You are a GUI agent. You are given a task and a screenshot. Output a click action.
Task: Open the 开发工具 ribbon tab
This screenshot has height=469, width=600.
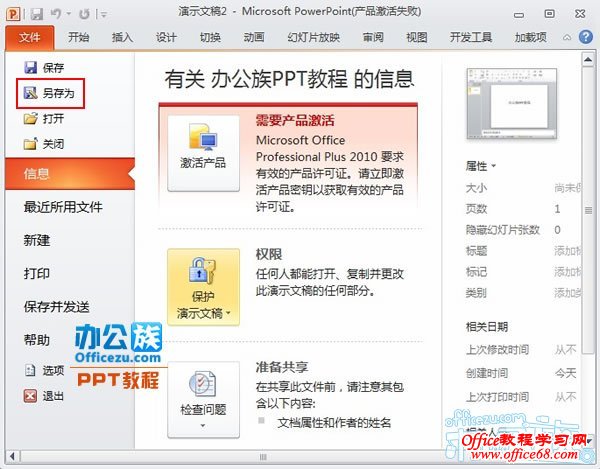[471, 37]
